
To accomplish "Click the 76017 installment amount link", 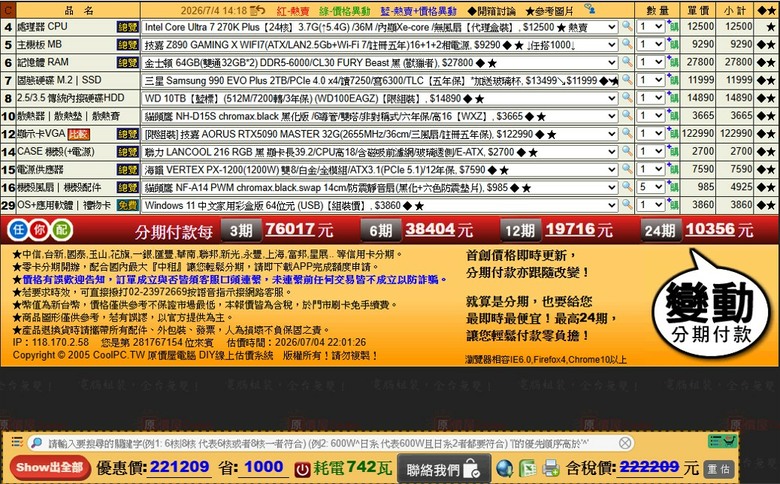I will coord(290,229).
